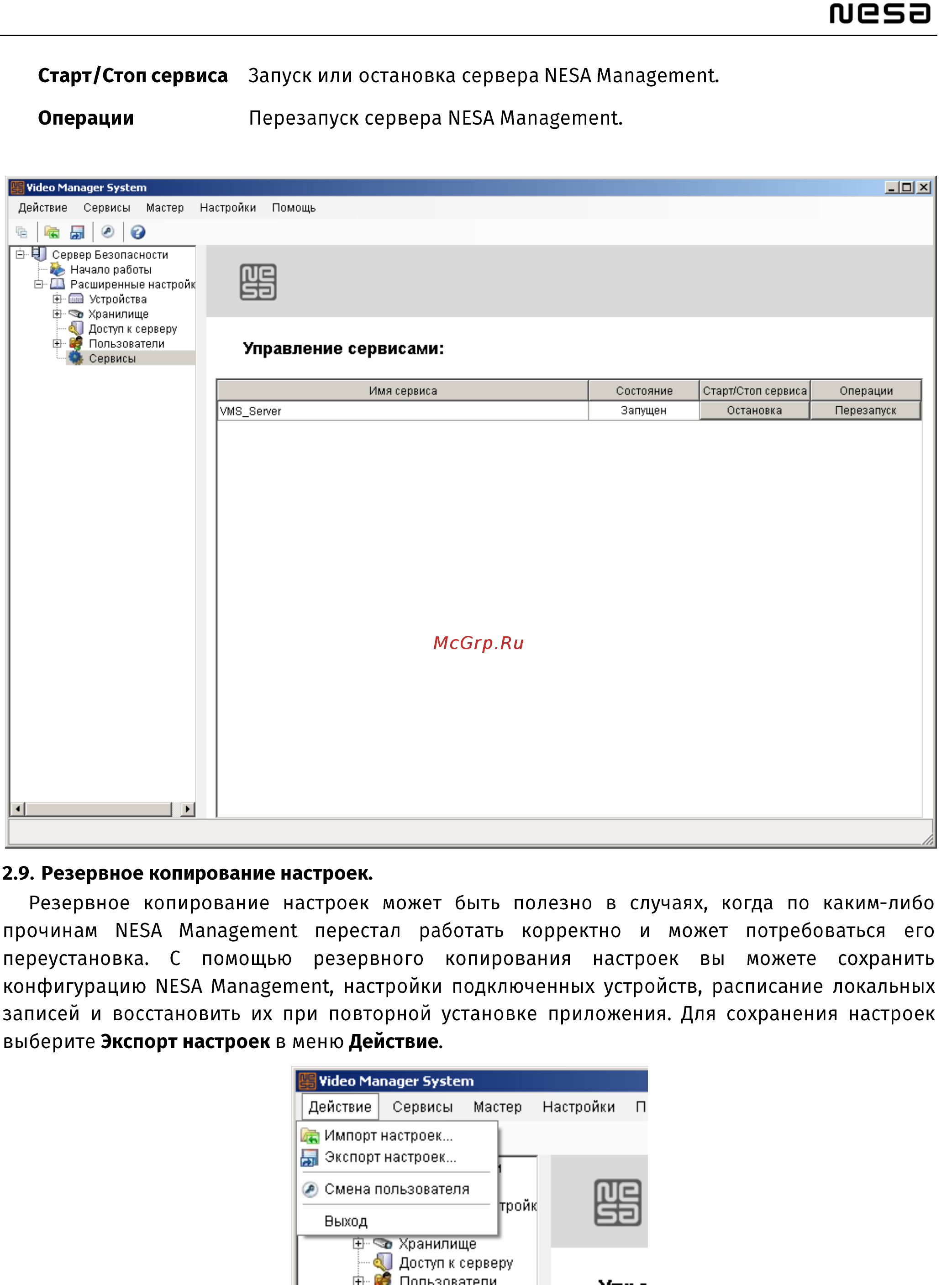Click the Video Manager System title bar icon

(x=17, y=187)
